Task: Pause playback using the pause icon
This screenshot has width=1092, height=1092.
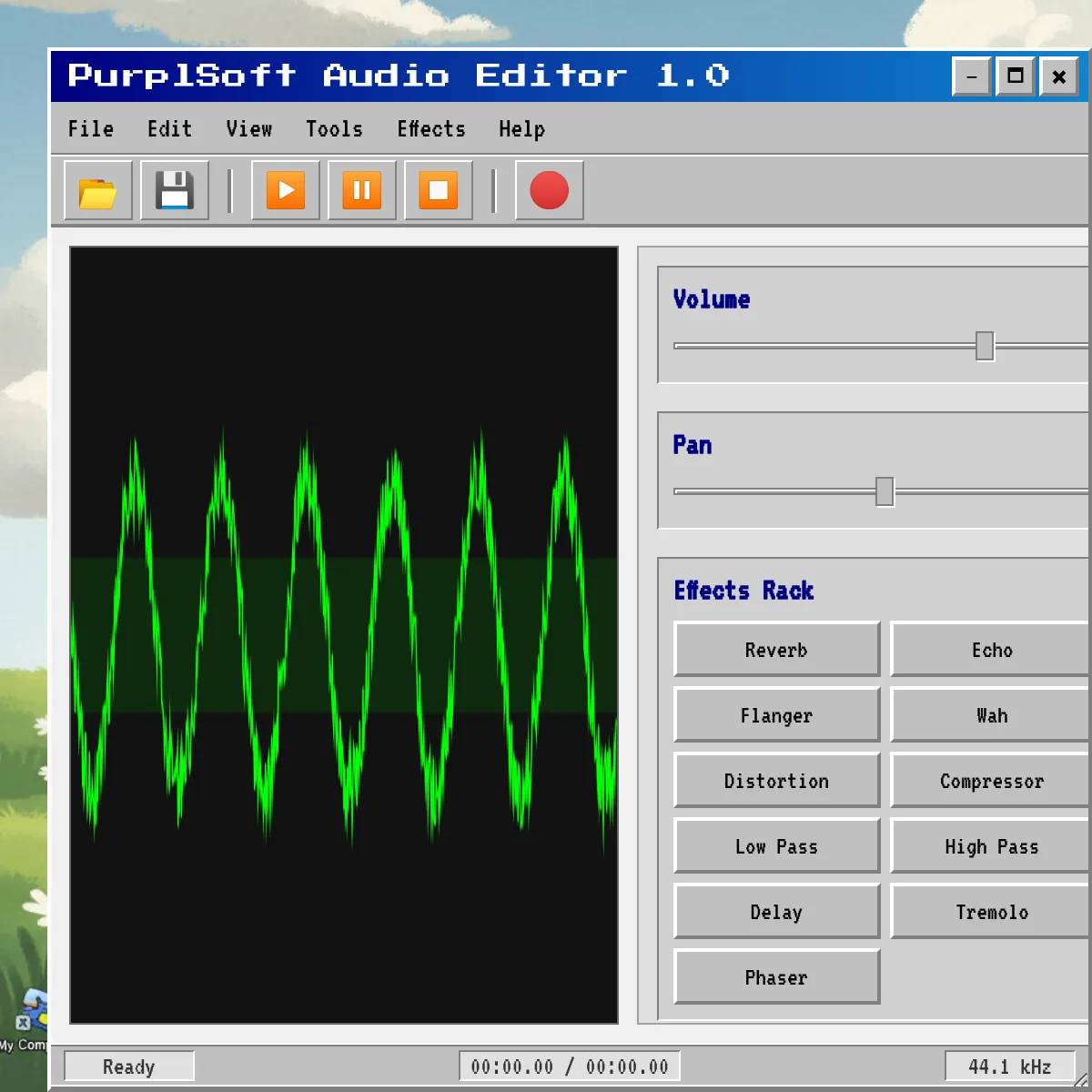Action: pyautogui.click(x=361, y=190)
